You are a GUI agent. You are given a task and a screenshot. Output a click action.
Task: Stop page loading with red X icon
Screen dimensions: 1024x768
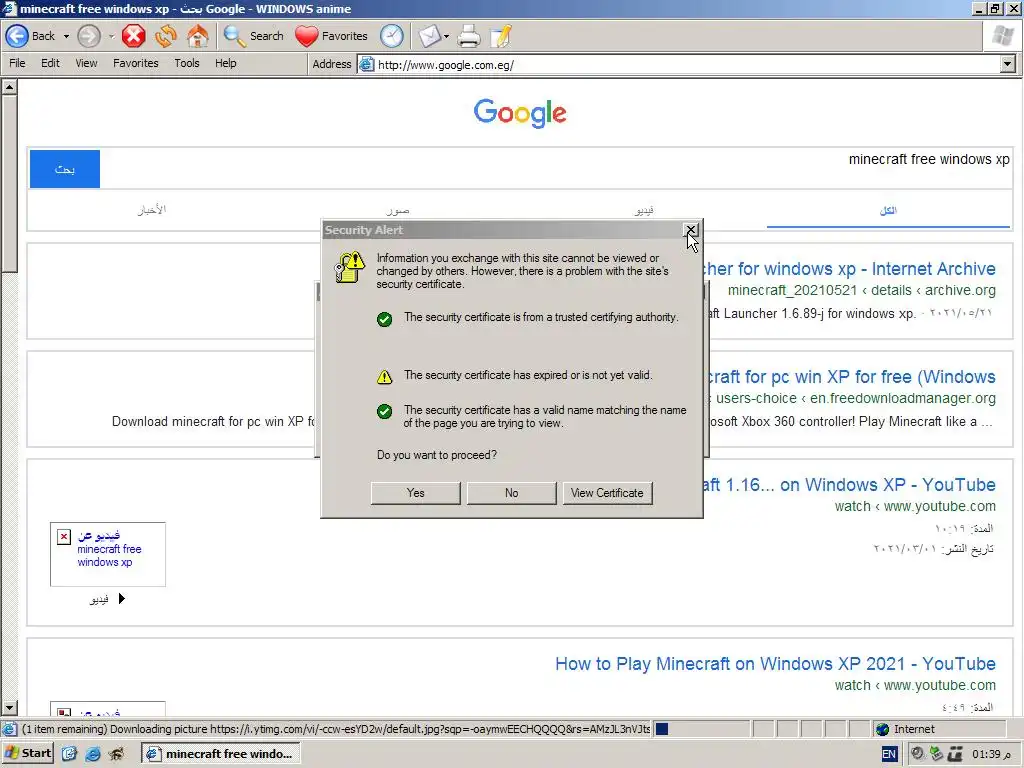click(133, 36)
